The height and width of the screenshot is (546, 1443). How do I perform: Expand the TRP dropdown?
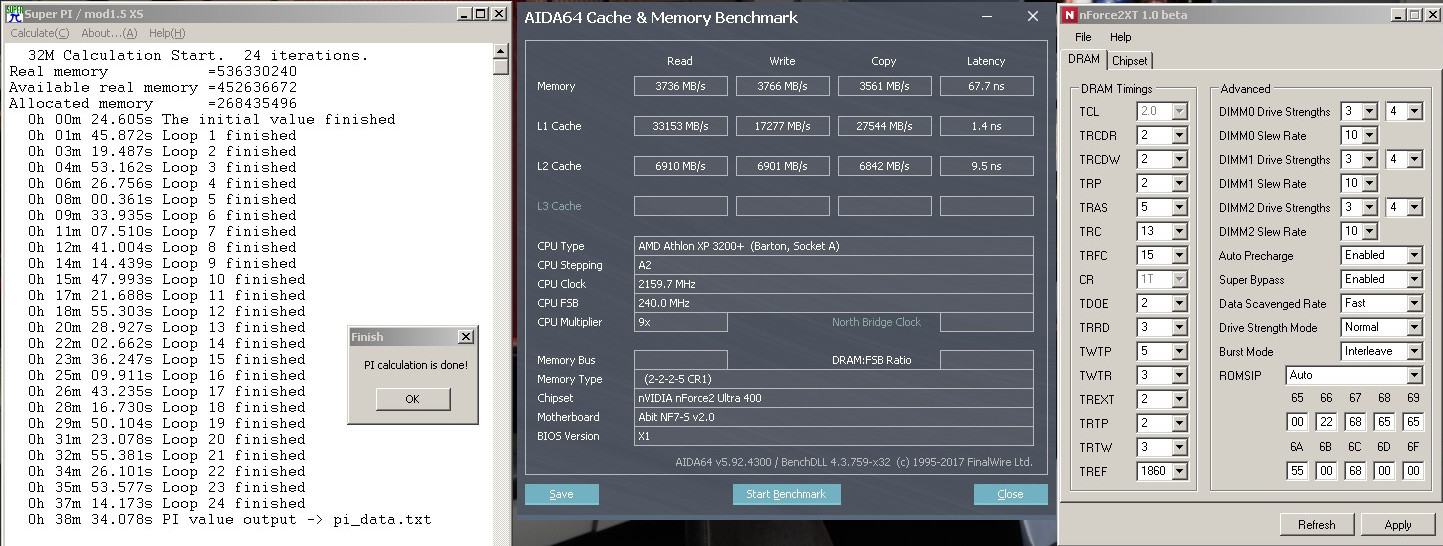tap(1179, 183)
